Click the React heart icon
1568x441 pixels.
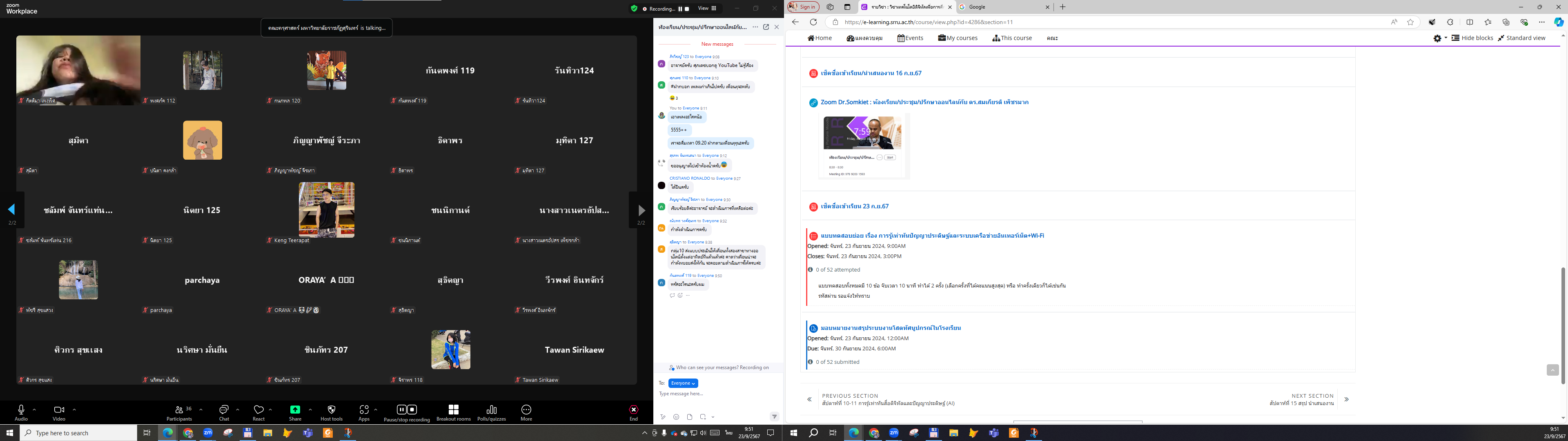pos(259,410)
